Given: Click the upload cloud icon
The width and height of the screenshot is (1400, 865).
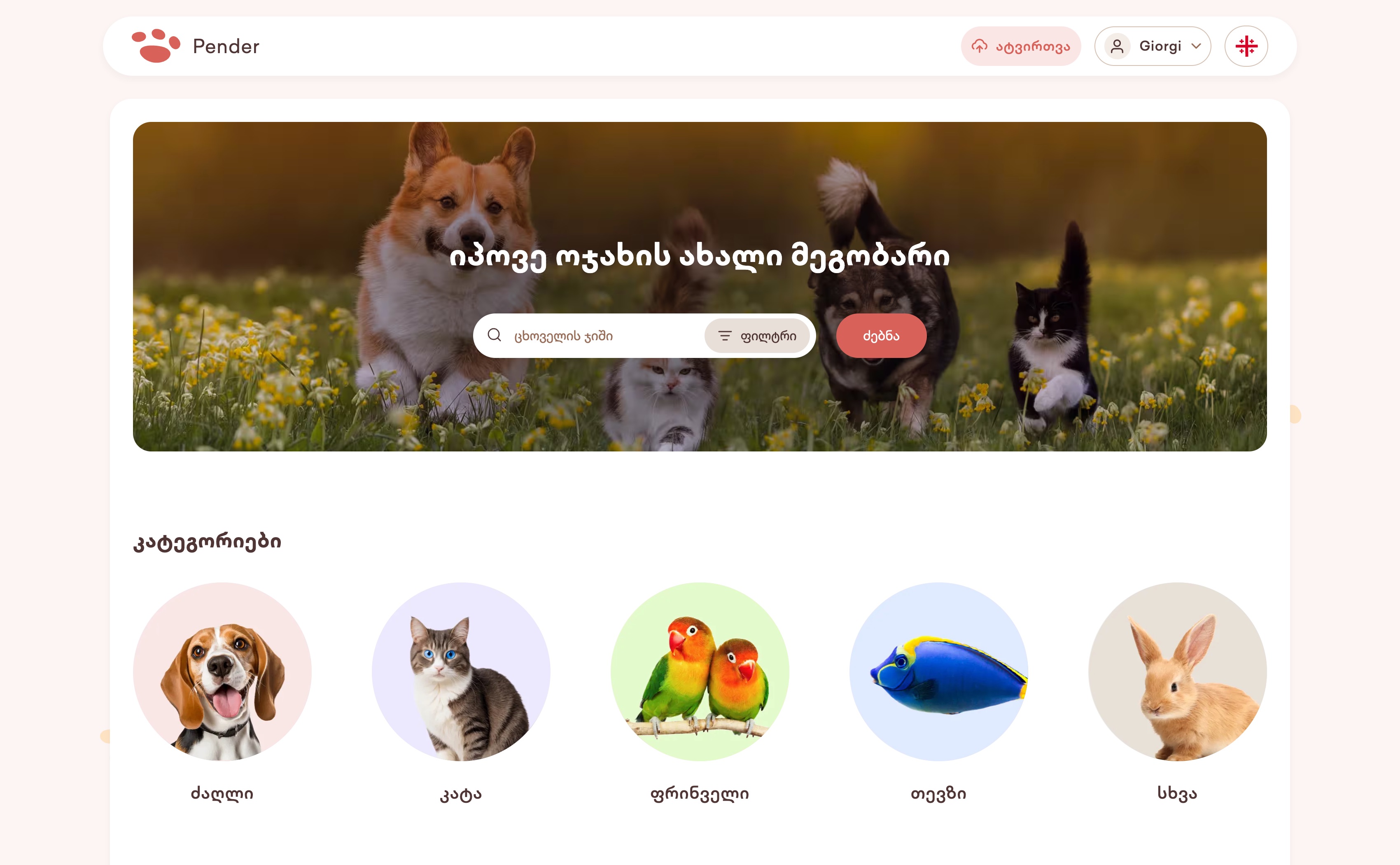Looking at the screenshot, I should click(x=979, y=46).
